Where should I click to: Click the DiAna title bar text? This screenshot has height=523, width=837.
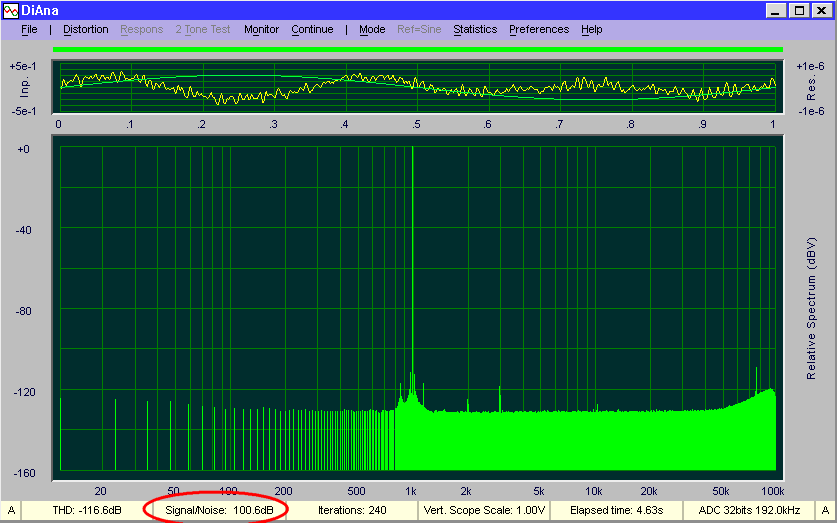pyautogui.click(x=40, y=10)
